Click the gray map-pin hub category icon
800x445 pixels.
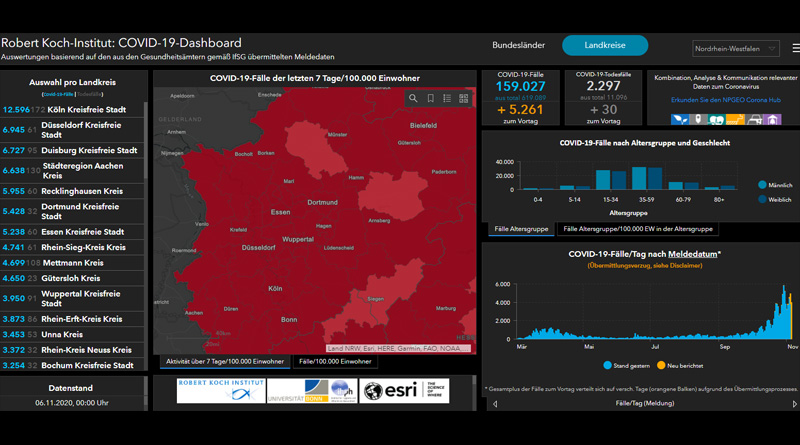pos(698,119)
